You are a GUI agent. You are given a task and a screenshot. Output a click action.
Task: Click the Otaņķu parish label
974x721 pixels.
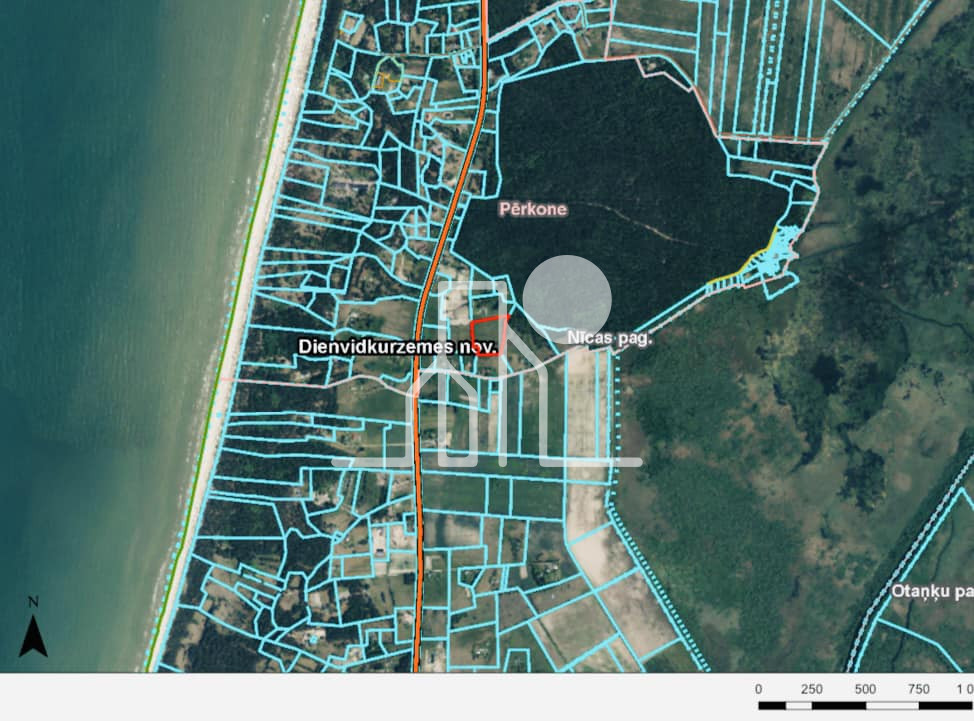(931, 591)
